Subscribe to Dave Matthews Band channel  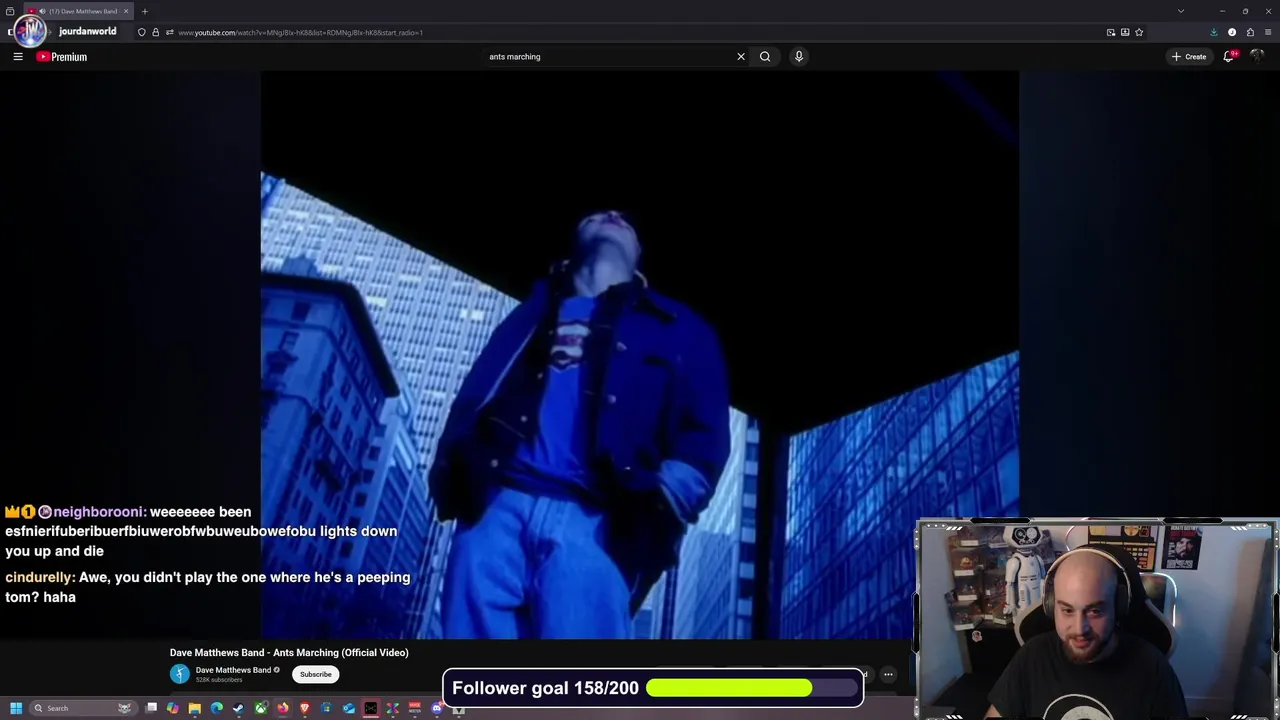315,674
